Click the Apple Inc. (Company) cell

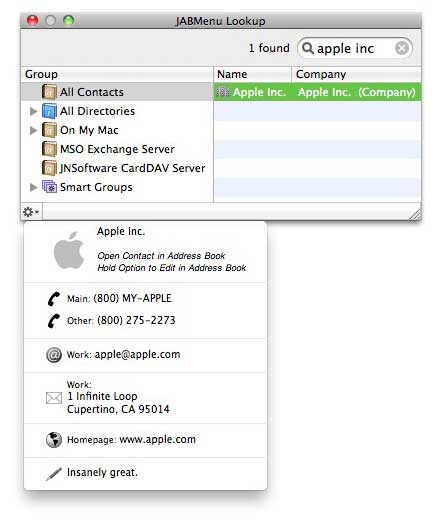point(357,92)
